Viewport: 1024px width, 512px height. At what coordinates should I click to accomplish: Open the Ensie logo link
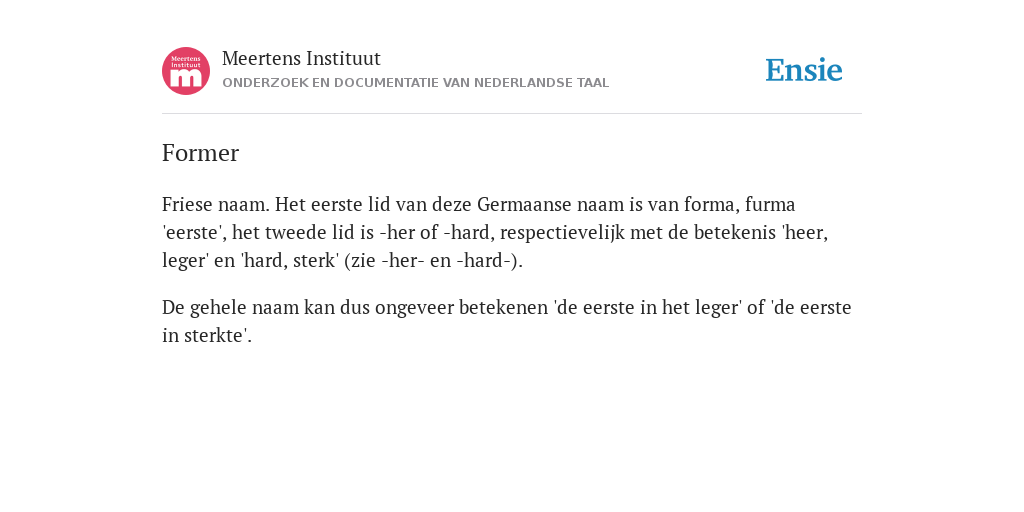coord(804,71)
